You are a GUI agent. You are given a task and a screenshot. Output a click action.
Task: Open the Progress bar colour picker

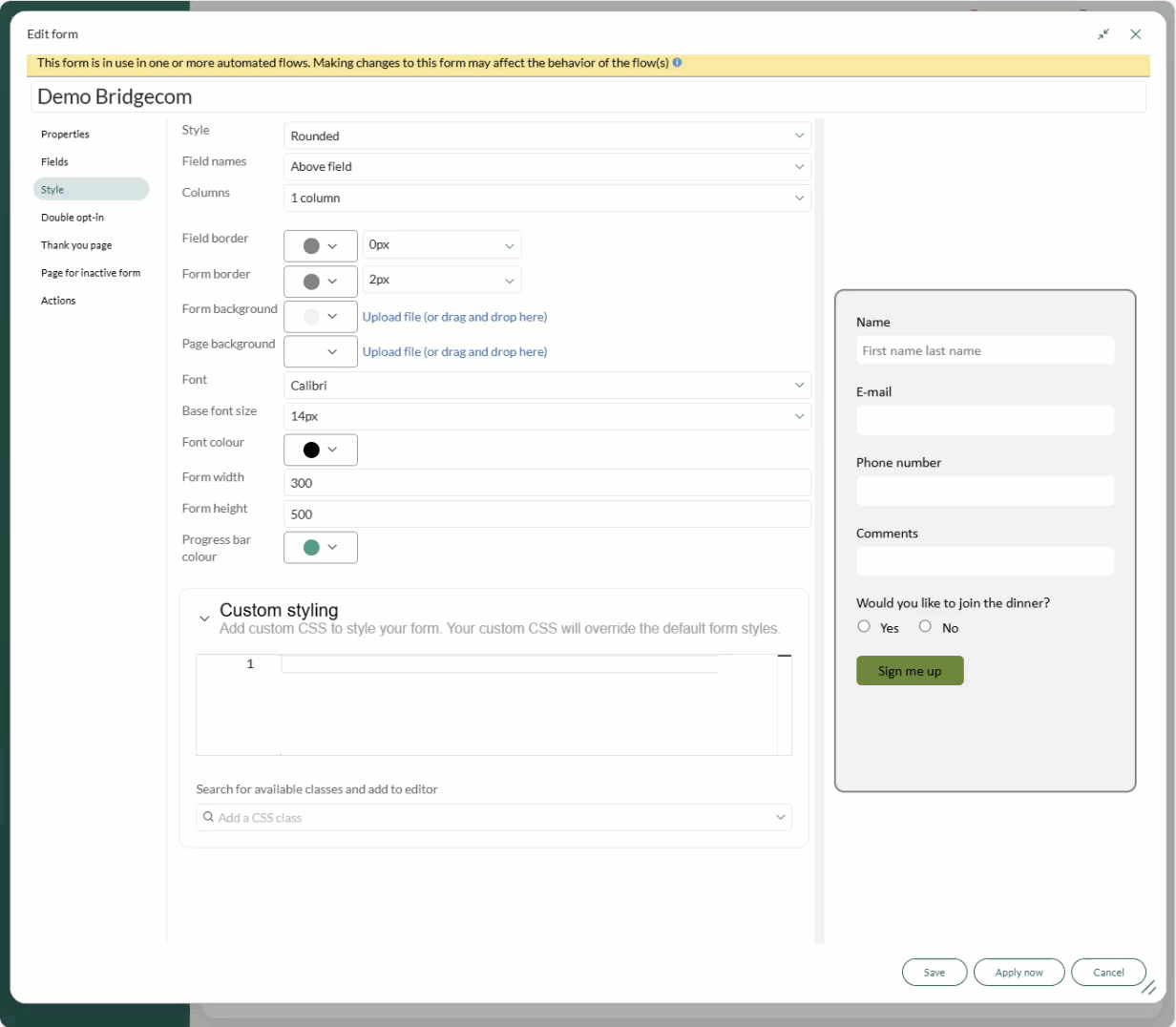(320, 548)
